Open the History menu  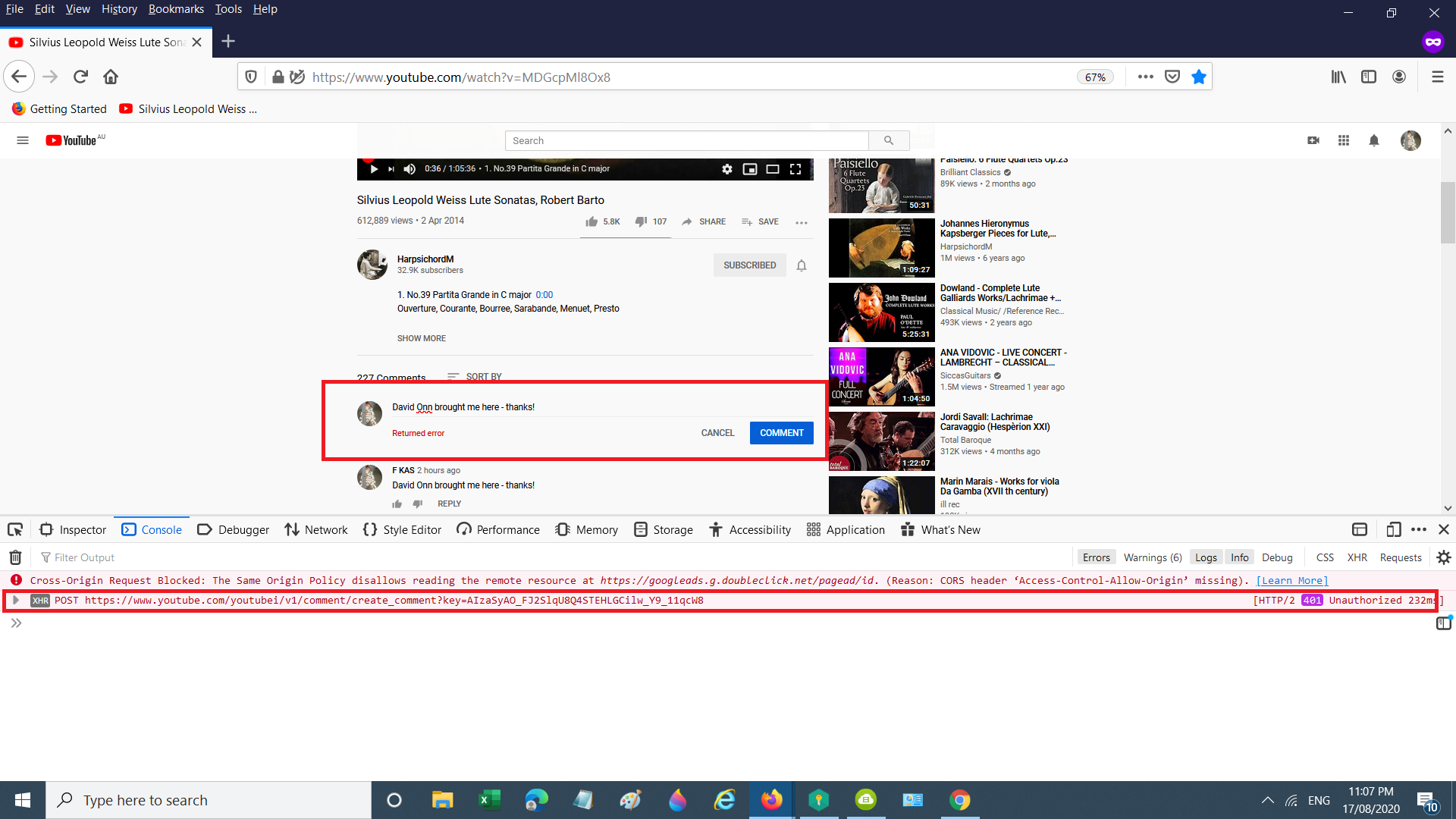(x=119, y=9)
